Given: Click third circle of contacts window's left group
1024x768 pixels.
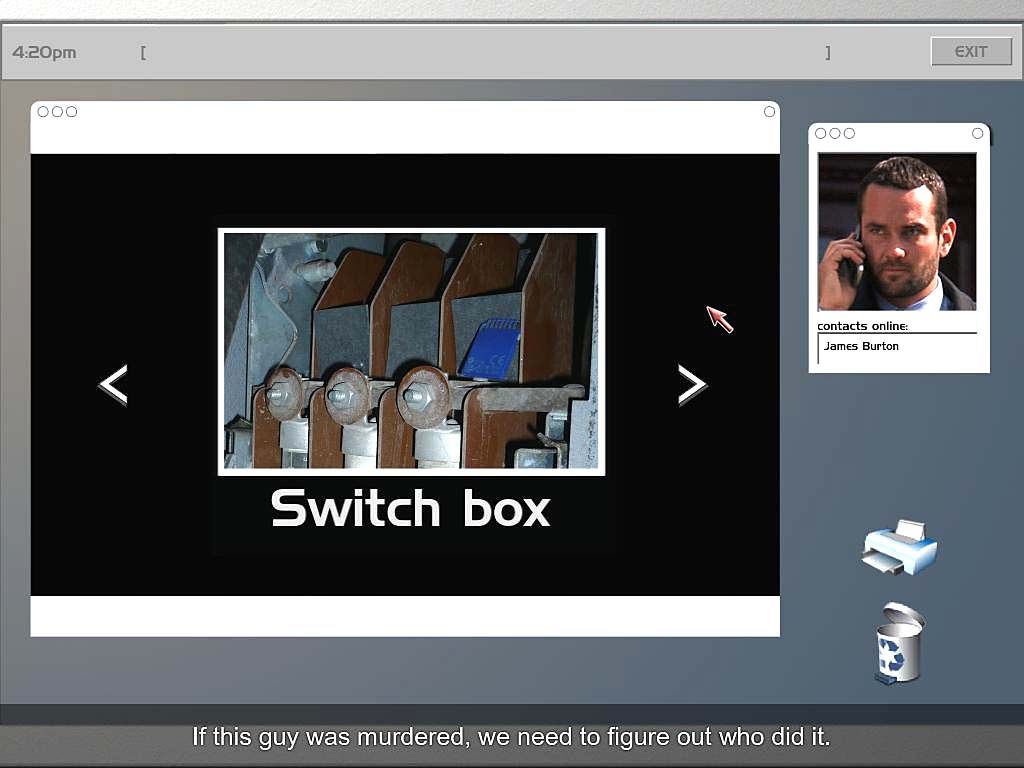Looking at the screenshot, I should click(x=849, y=133).
